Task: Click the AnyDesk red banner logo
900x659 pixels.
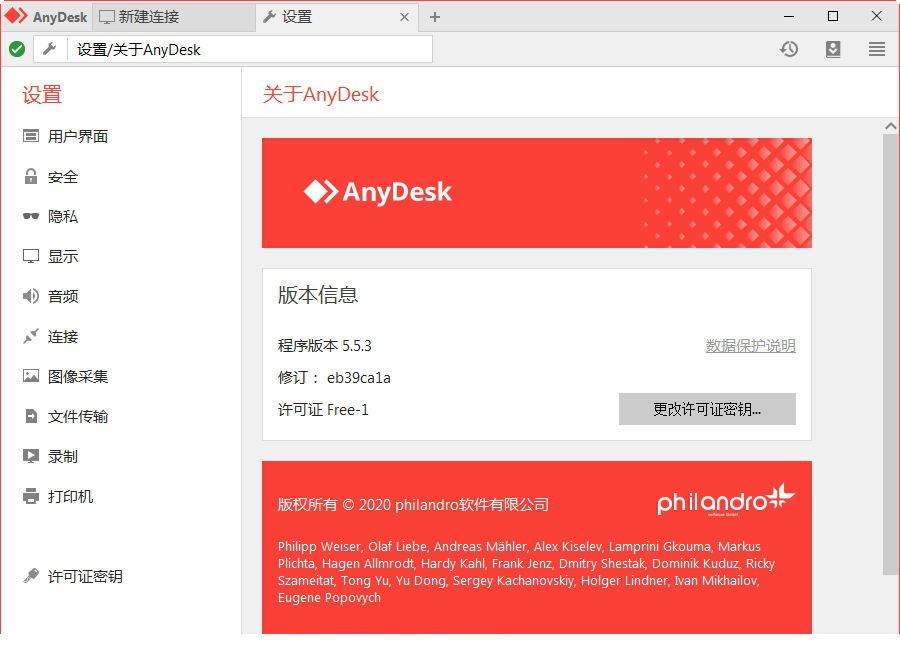Action: (378, 192)
